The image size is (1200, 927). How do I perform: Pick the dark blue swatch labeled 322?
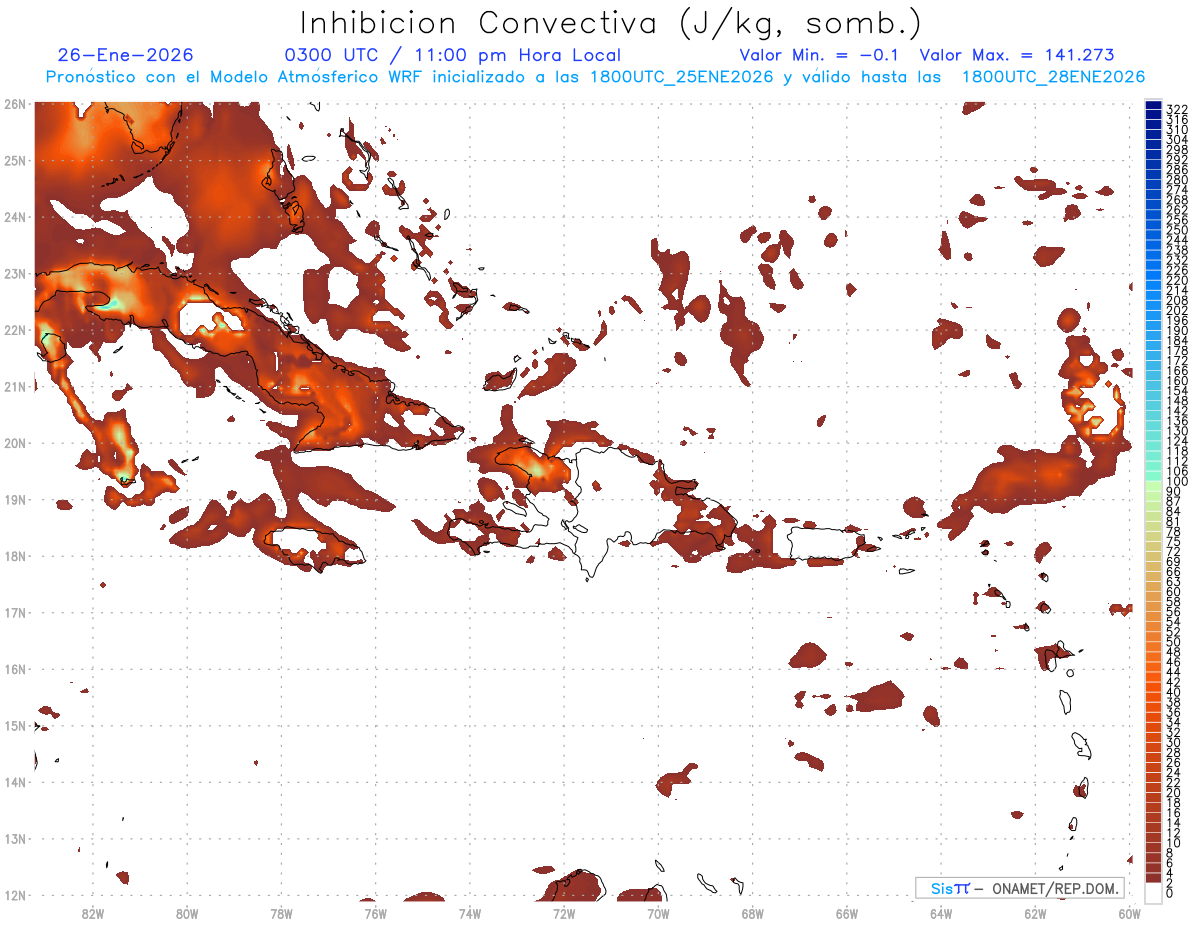(1154, 107)
